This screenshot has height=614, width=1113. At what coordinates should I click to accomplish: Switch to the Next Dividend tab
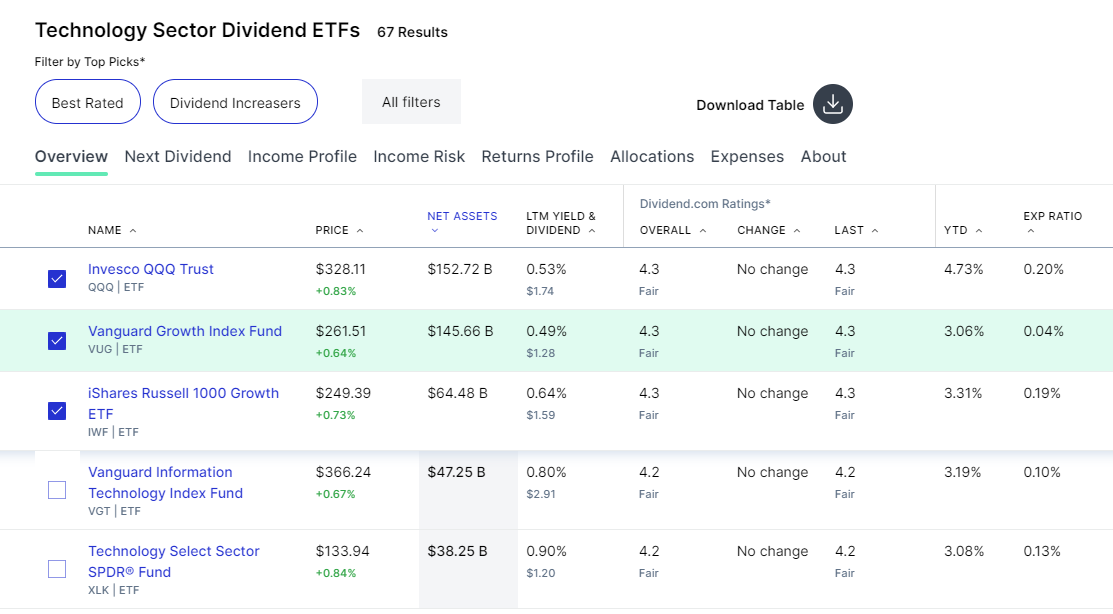177,156
